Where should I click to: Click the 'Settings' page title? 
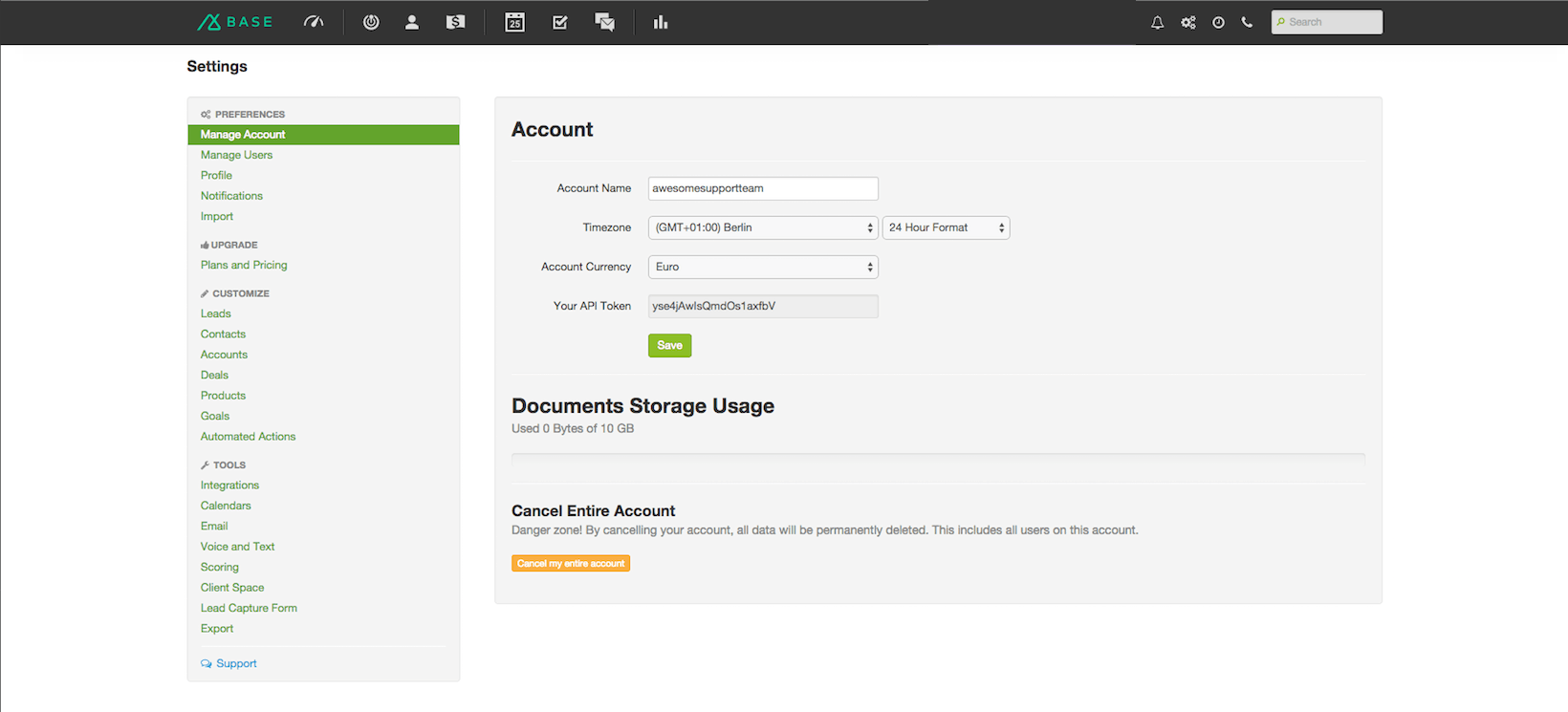point(217,66)
